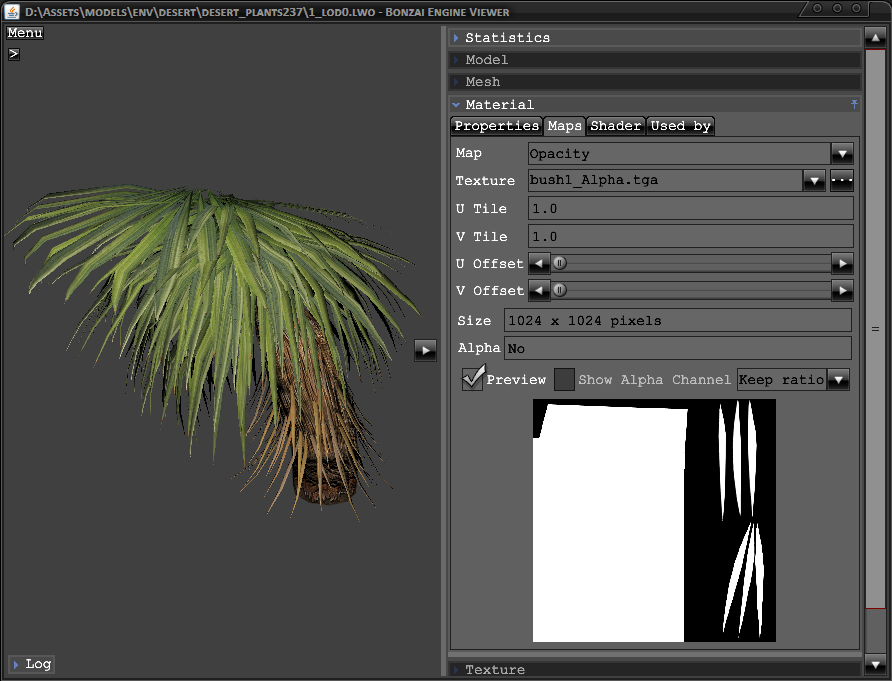Uncheck the Preview checkbox
Image resolution: width=892 pixels, height=681 pixels.
click(x=473, y=379)
